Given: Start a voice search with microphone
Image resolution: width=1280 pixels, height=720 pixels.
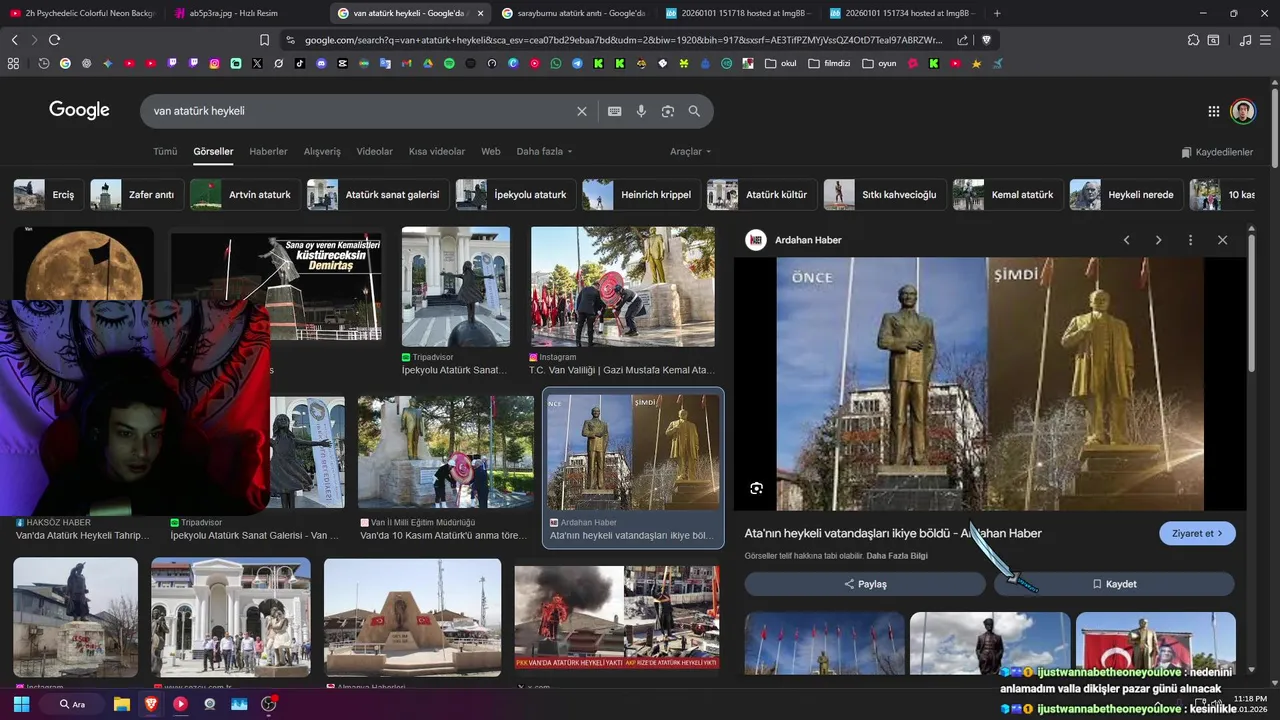Looking at the screenshot, I should coord(641,111).
